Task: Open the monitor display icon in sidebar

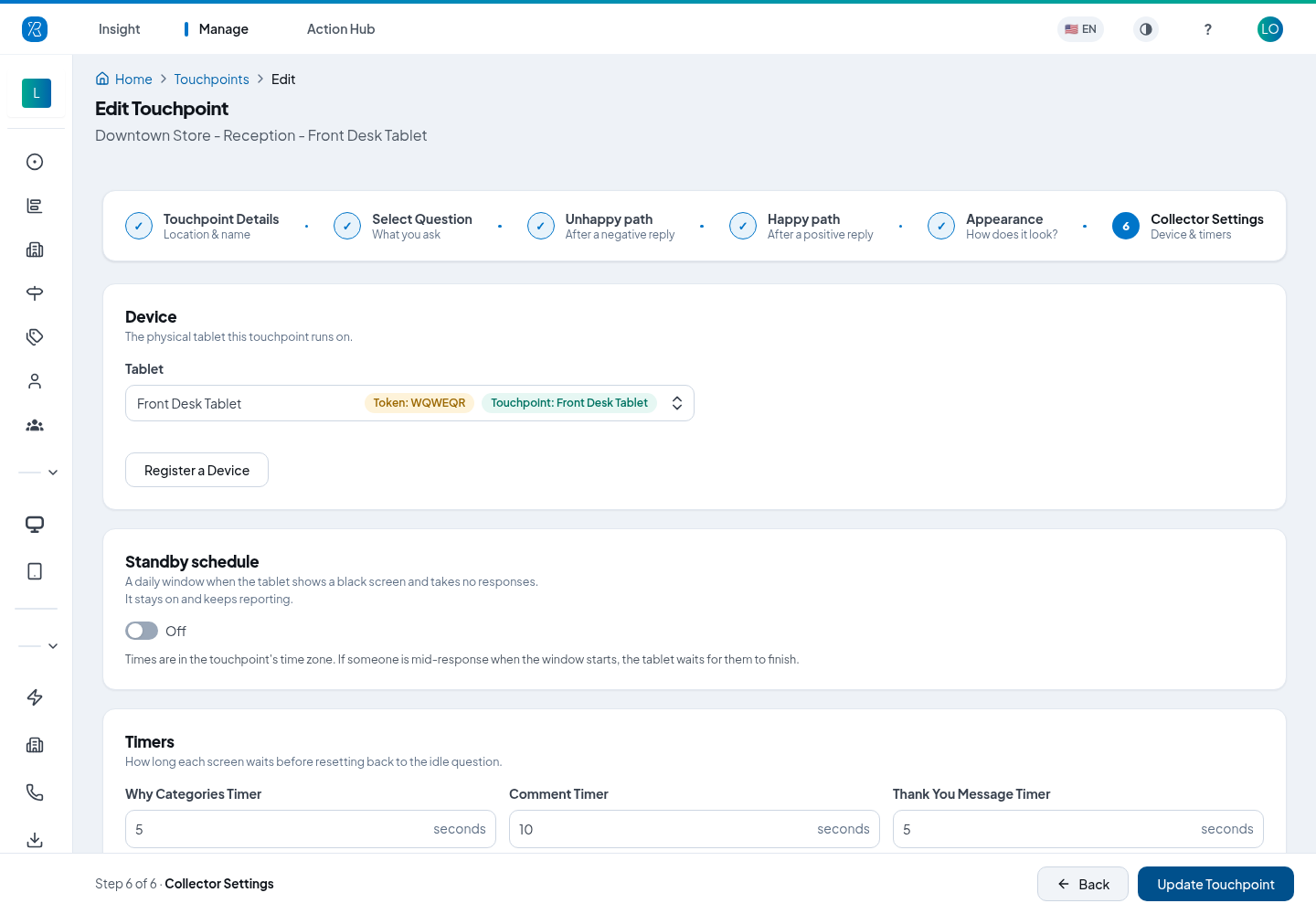Action: click(x=35, y=525)
